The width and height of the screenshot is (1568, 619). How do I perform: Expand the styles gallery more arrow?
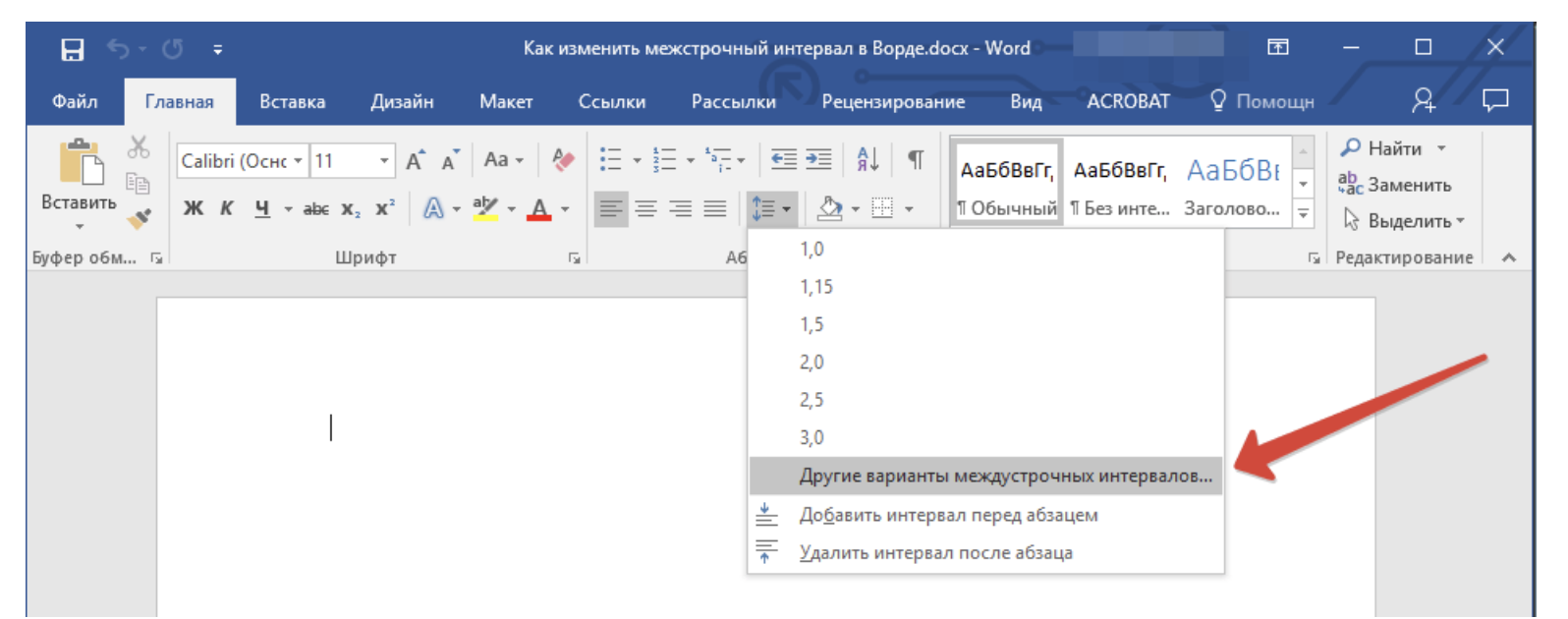[x=1304, y=212]
